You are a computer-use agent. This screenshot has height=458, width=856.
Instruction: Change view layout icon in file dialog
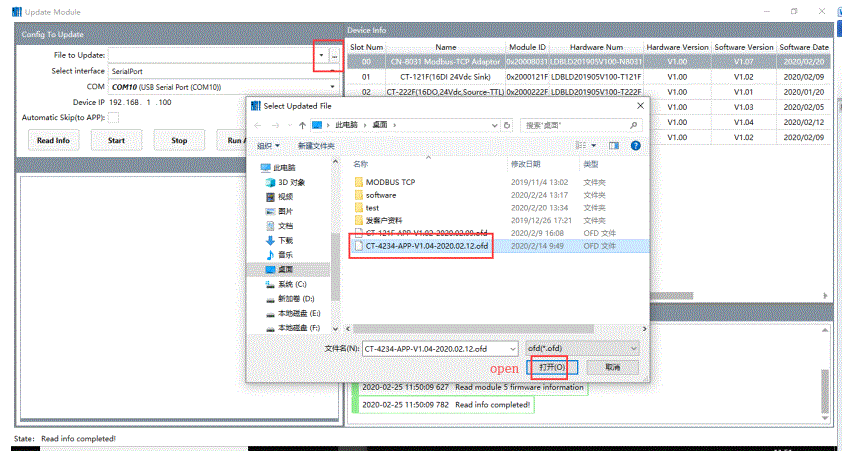[581, 146]
